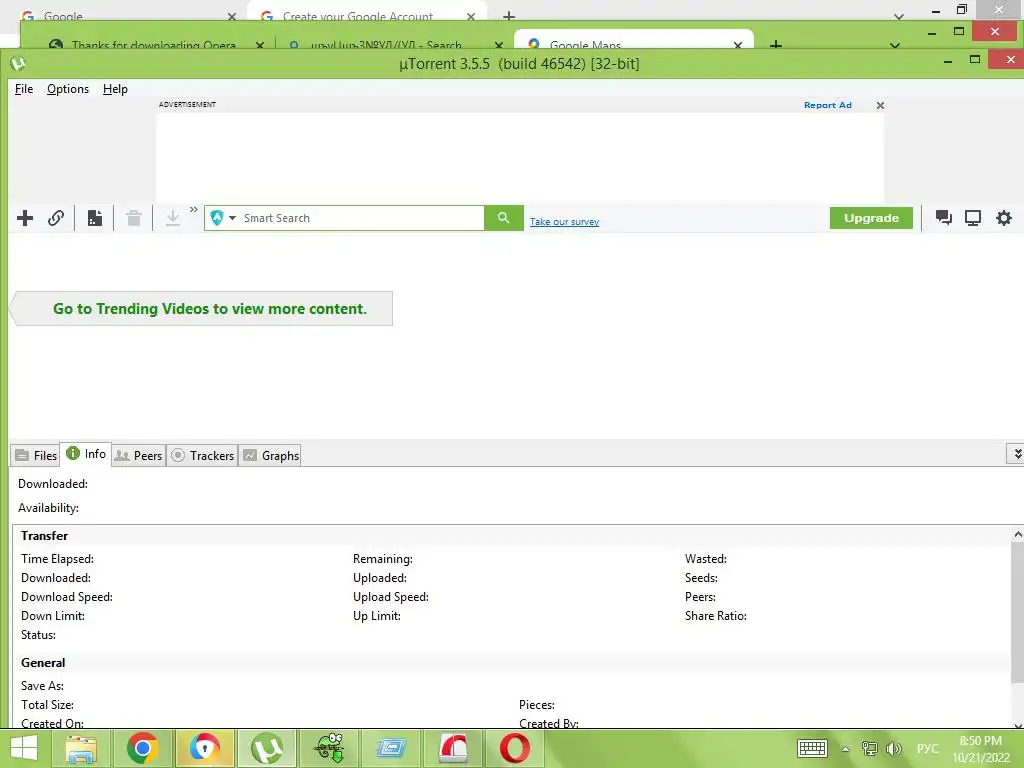The width and height of the screenshot is (1024, 768).
Task: Open Preferences with the gear icon
Action: 1004,218
